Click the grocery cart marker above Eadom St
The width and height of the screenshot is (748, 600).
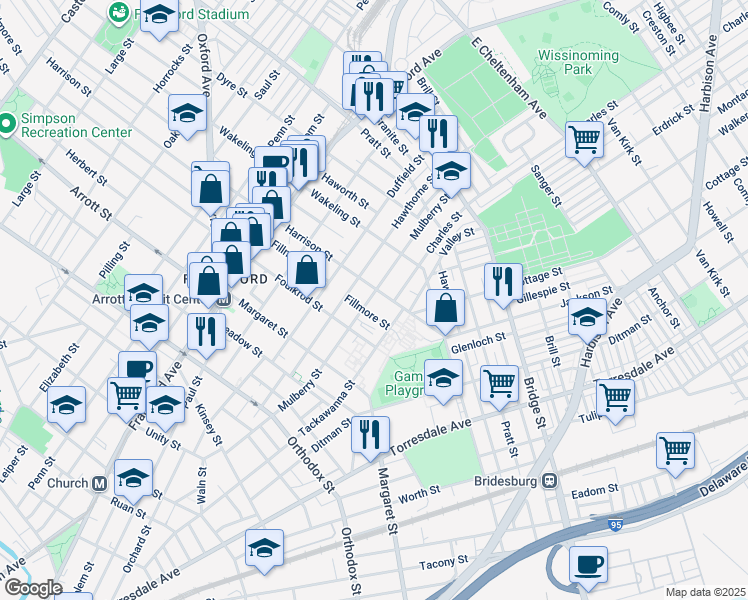click(675, 455)
